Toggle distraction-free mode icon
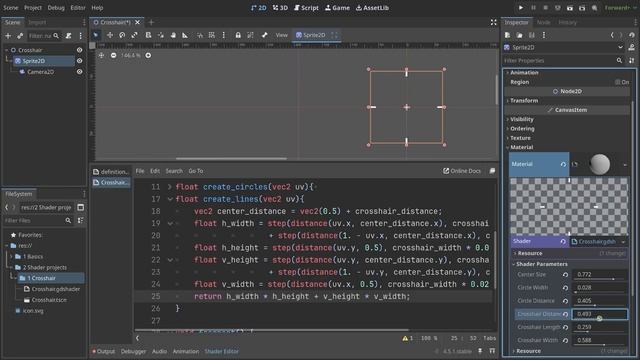640x360 pixels. [x=493, y=22]
